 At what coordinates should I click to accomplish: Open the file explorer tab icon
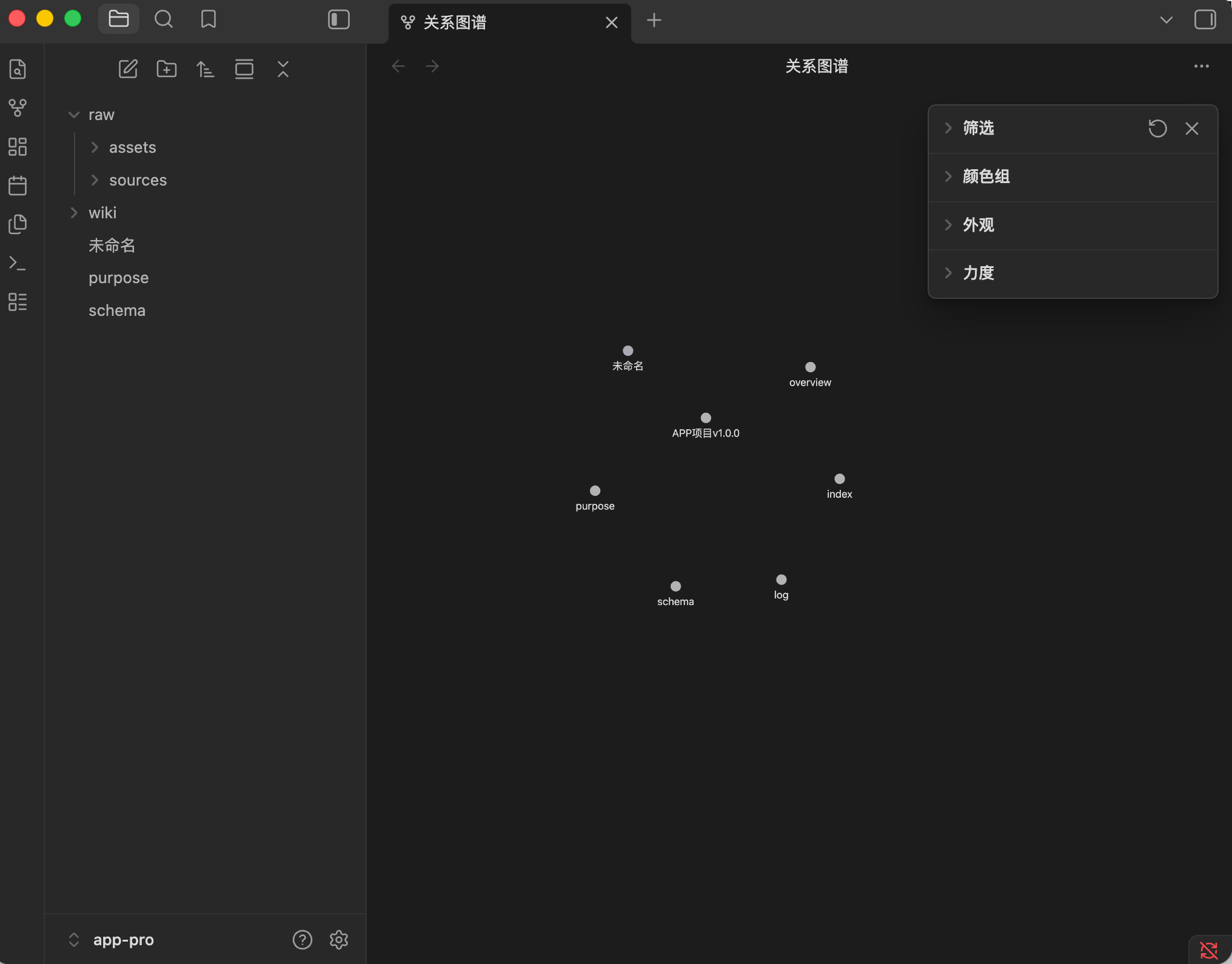pos(119,19)
